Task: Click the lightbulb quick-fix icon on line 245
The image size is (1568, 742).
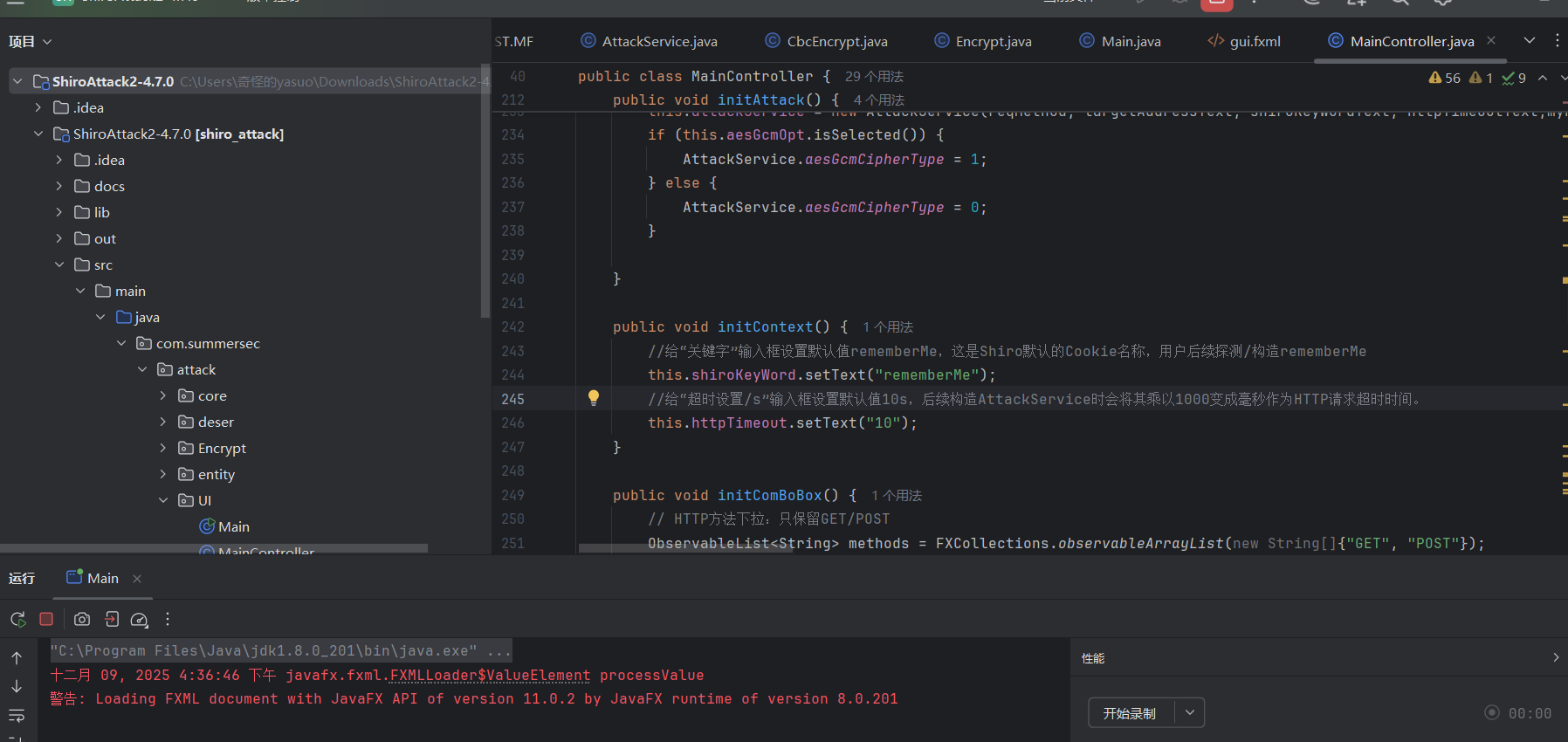Action: [x=594, y=398]
